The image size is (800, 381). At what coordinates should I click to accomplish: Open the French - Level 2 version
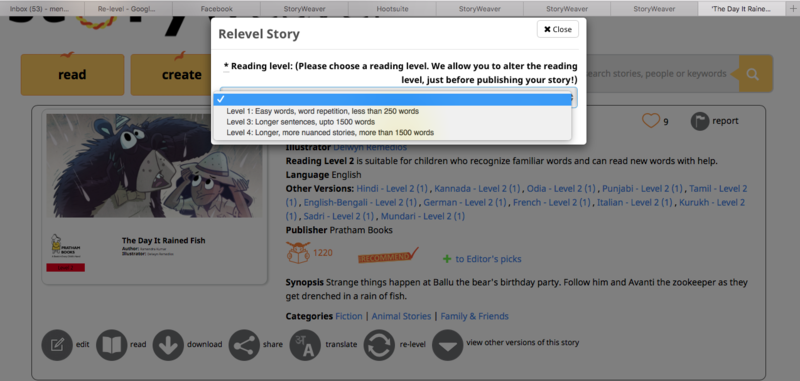point(552,202)
